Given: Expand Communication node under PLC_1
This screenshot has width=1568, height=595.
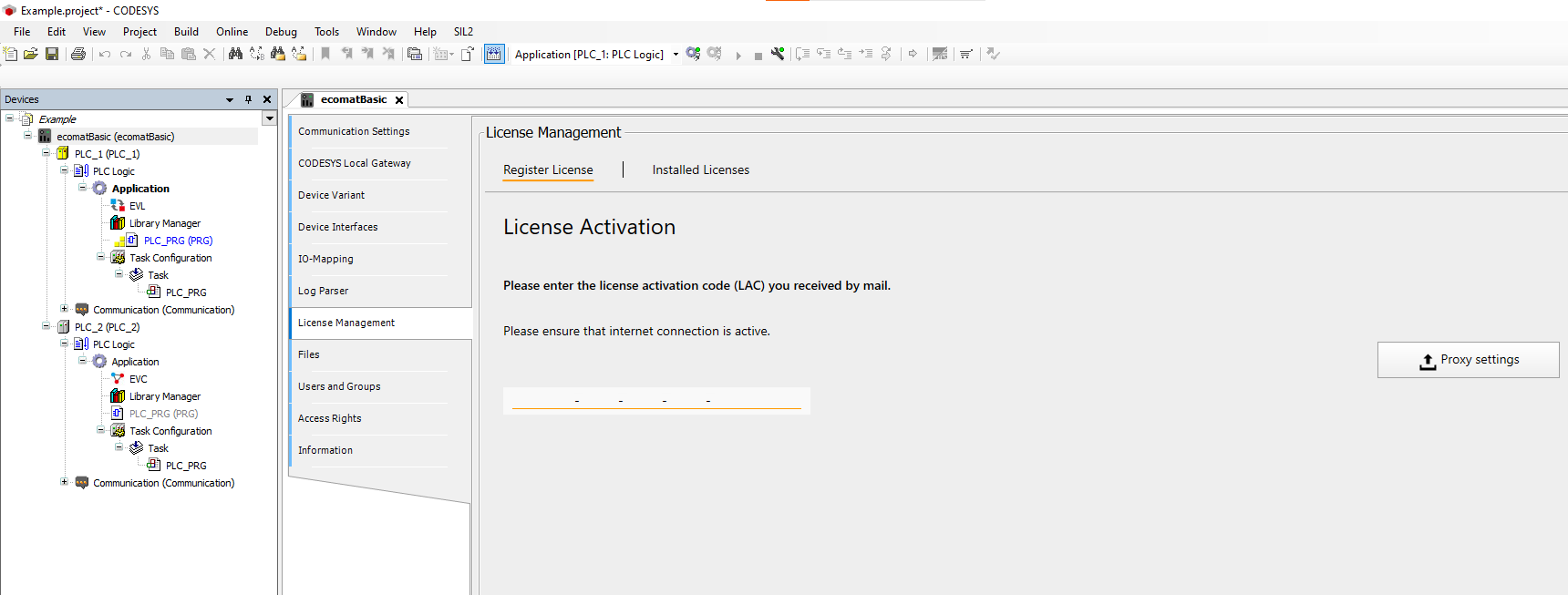Looking at the screenshot, I should tap(64, 309).
